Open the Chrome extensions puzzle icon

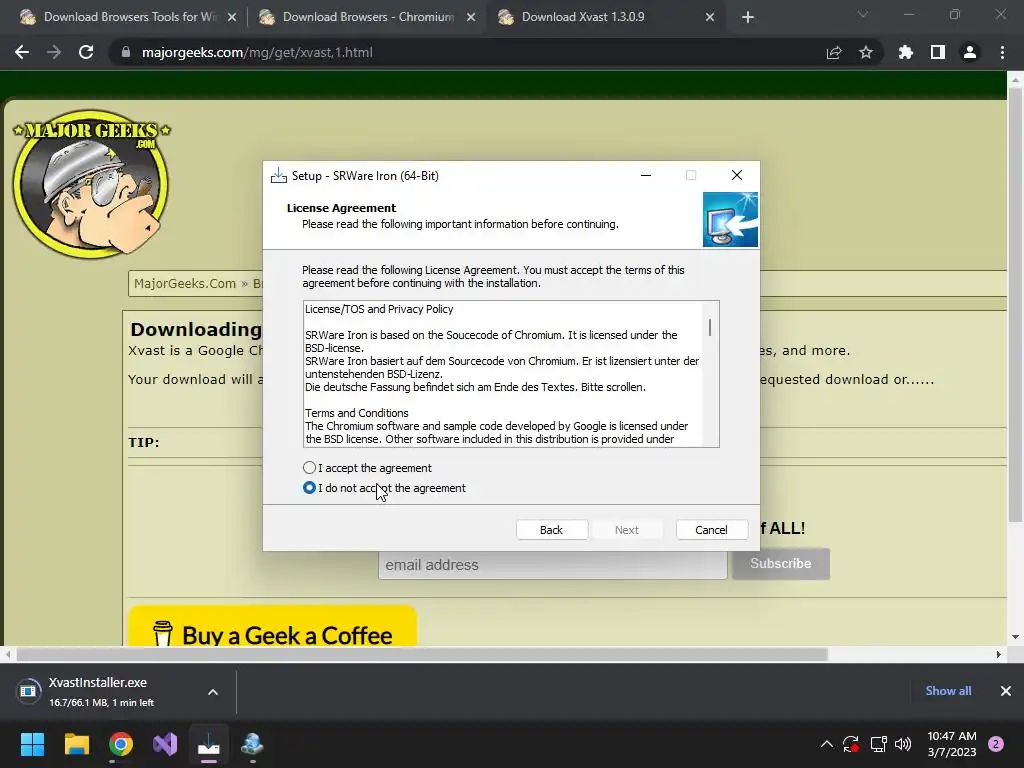[x=906, y=52]
